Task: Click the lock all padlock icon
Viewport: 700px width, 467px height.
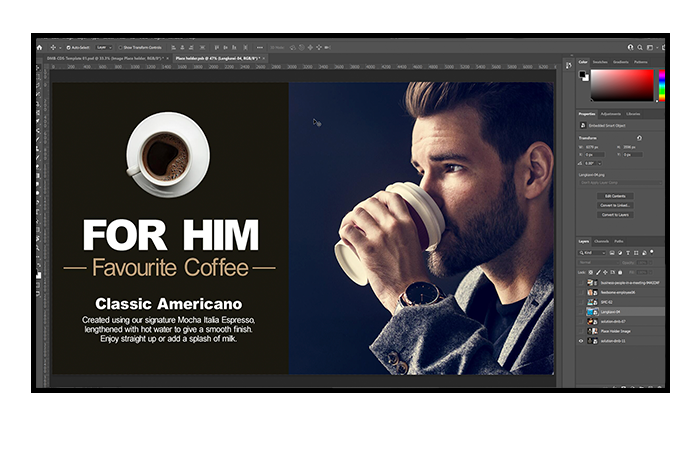Action: [x=620, y=272]
